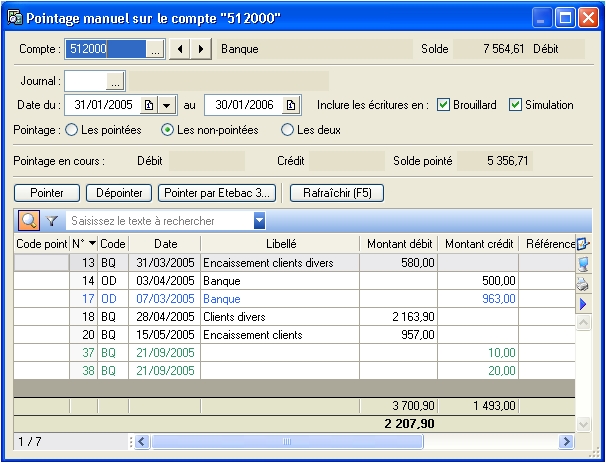Click the vertical scrollbar down arrow
The image size is (606, 463).
(x=583, y=424)
